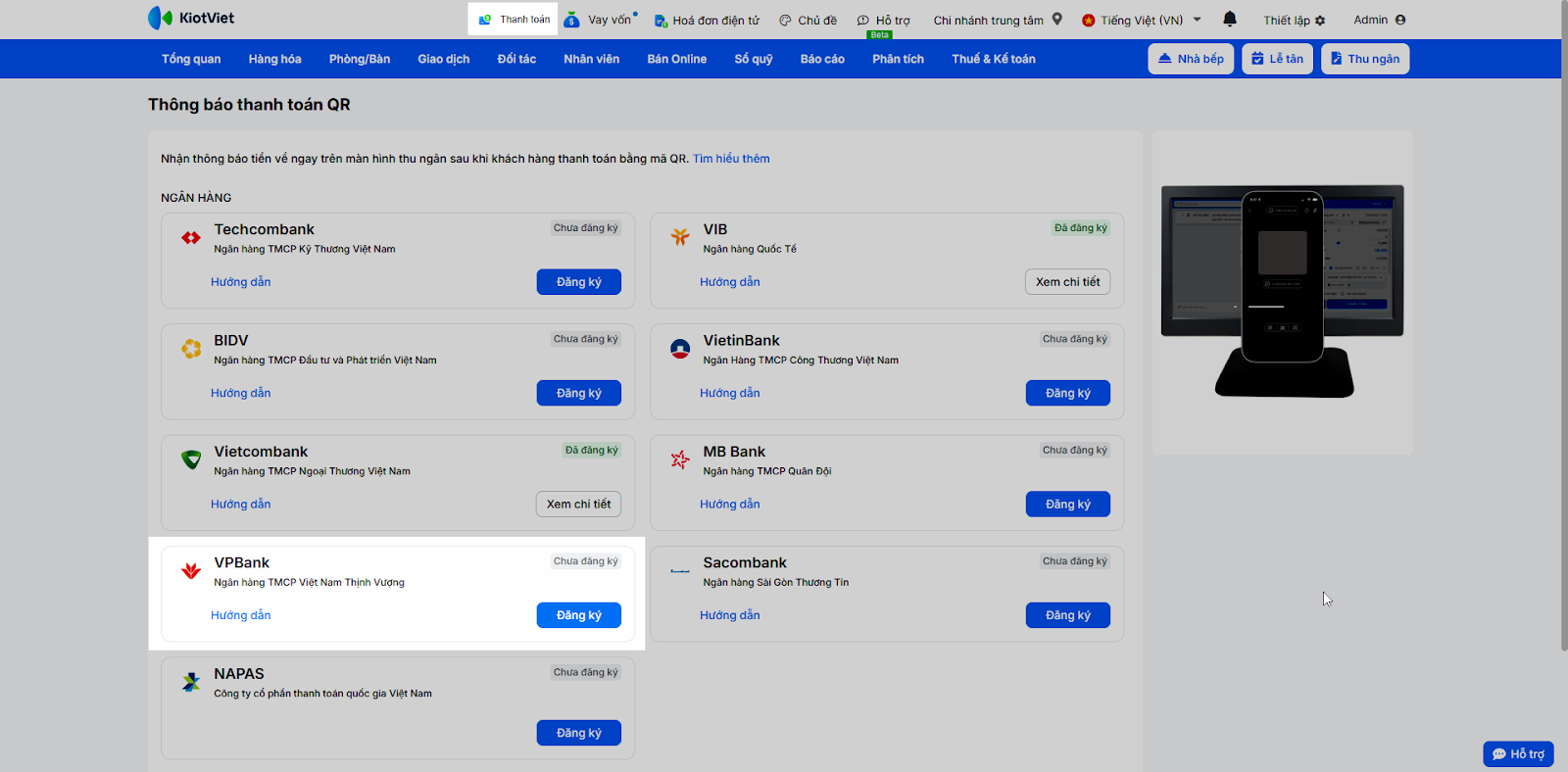Click the Sacombank logo icon
Screen dimensions: 1568x772
click(680, 570)
